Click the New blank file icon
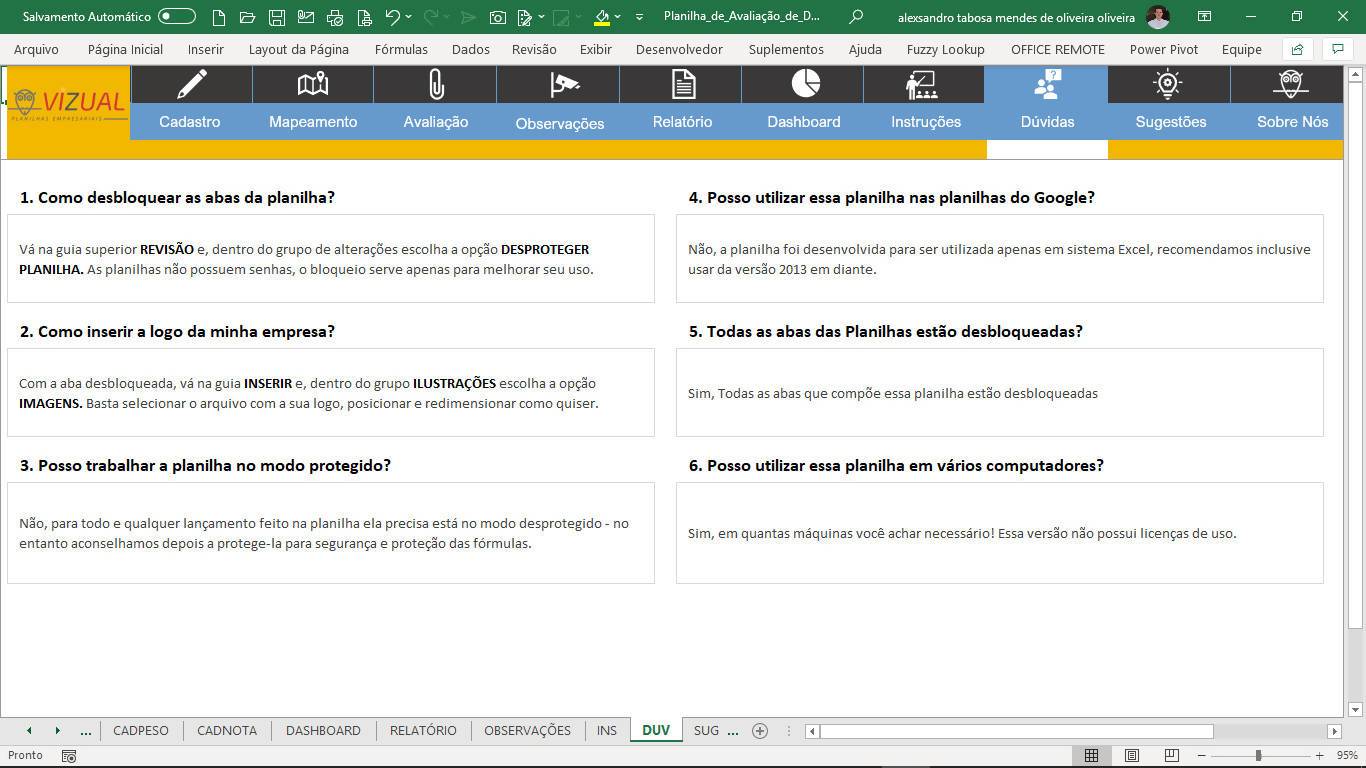This screenshot has height=768, width=1366. (x=219, y=17)
